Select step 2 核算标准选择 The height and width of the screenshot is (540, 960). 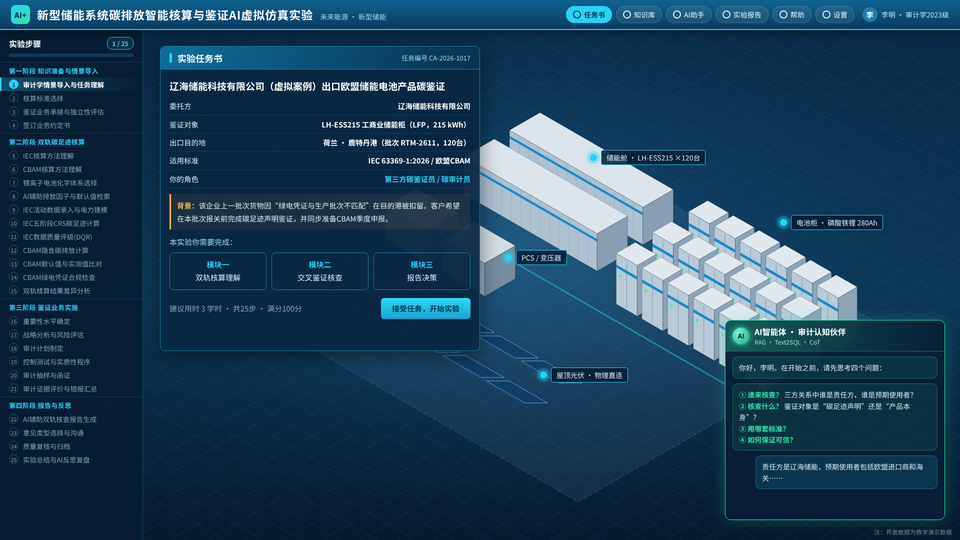[71, 98]
